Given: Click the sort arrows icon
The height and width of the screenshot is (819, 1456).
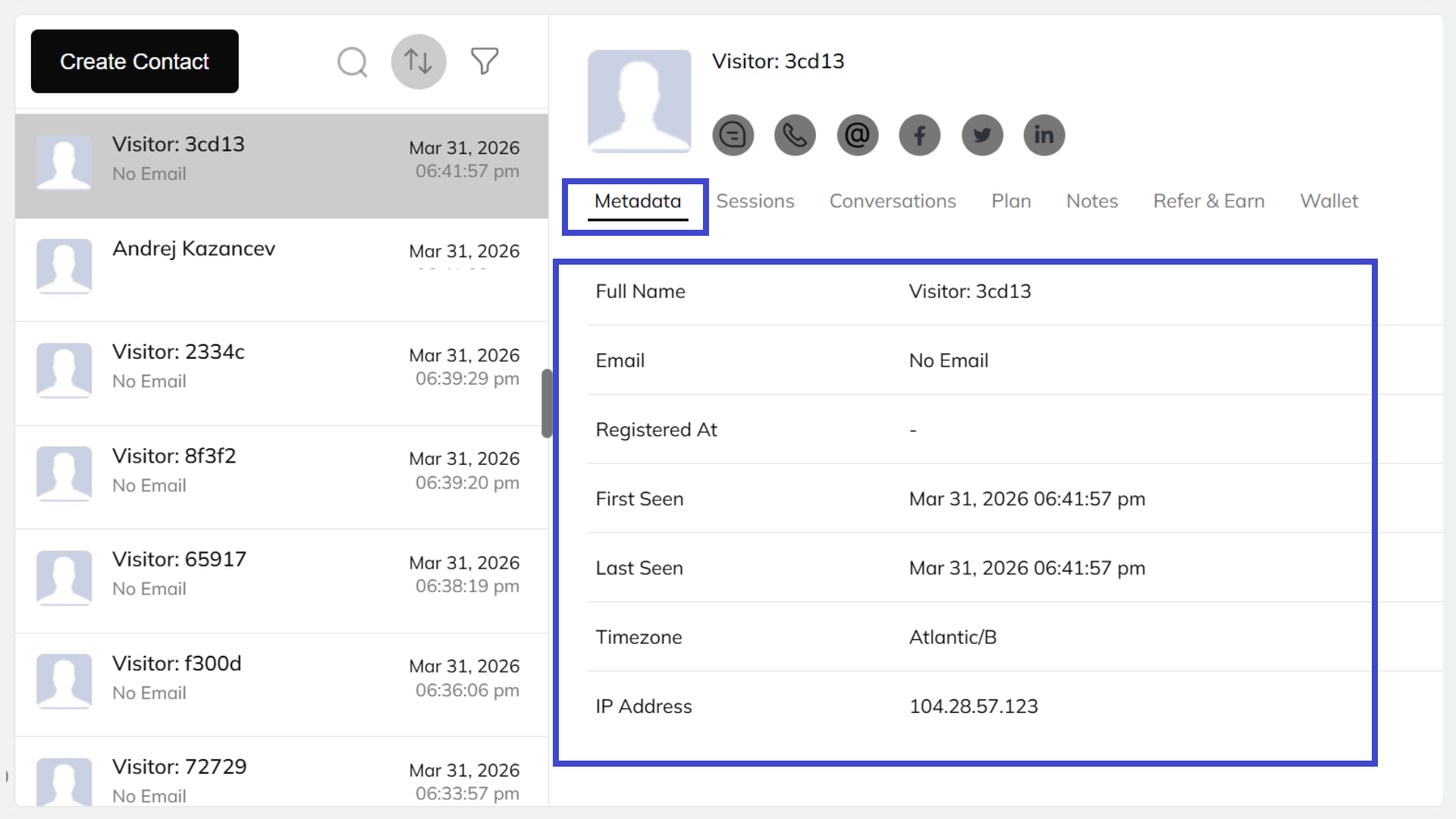Looking at the screenshot, I should (x=418, y=61).
